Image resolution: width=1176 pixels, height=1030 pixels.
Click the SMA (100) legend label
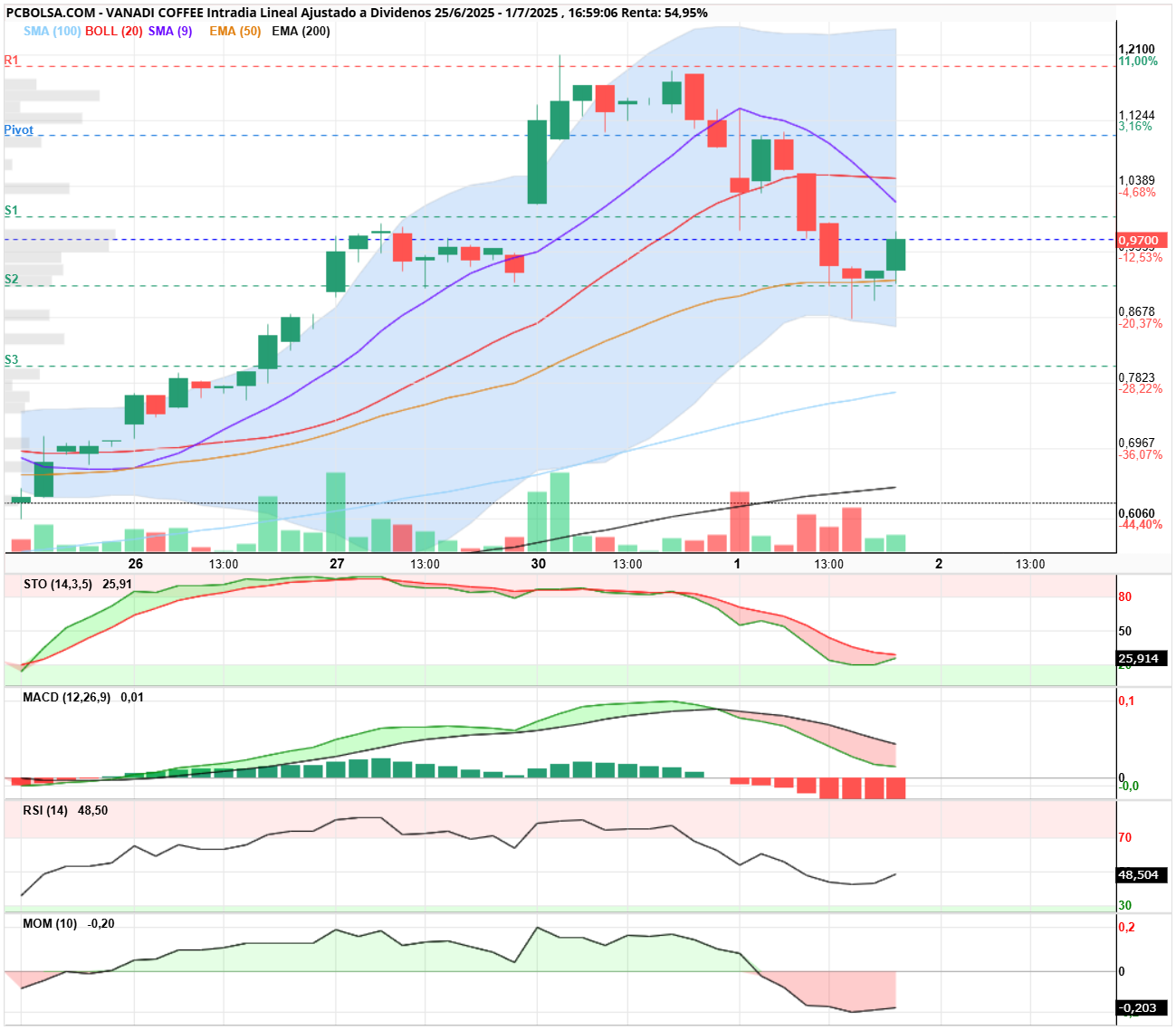[x=52, y=31]
